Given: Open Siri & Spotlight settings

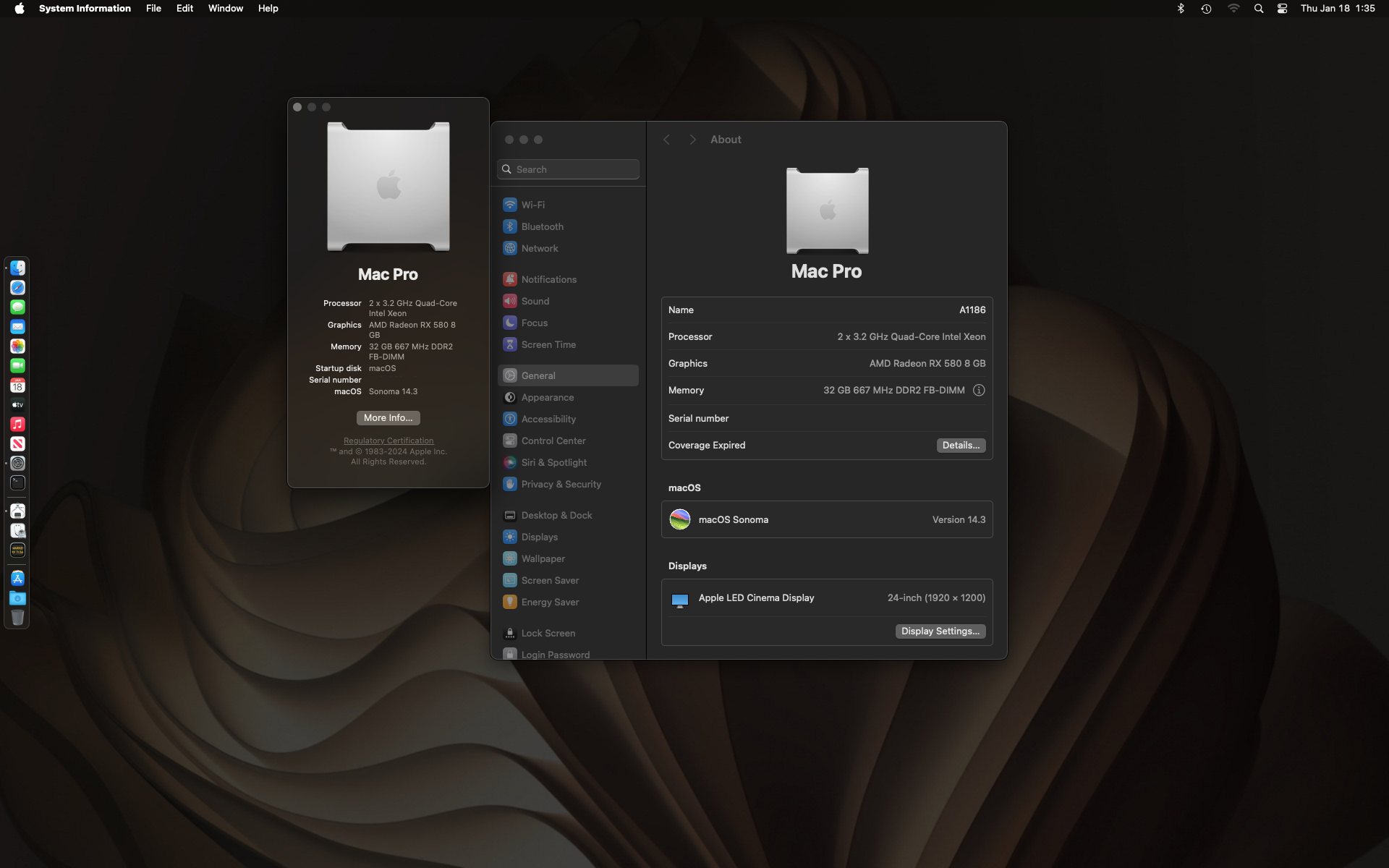Looking at the screenshot, I should [x=553, y=462].
